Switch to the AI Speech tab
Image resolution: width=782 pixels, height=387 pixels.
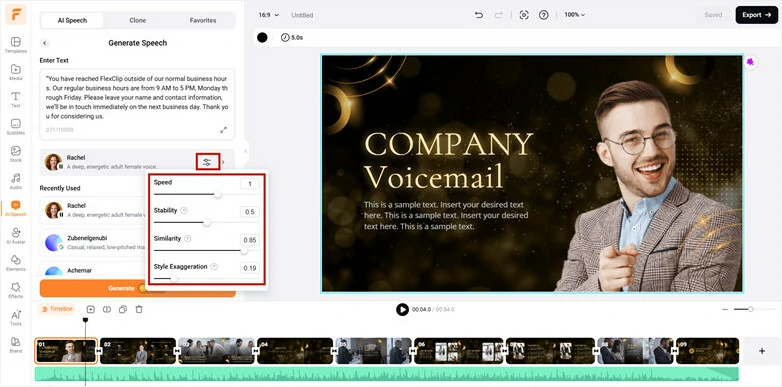tap(72, 20)
